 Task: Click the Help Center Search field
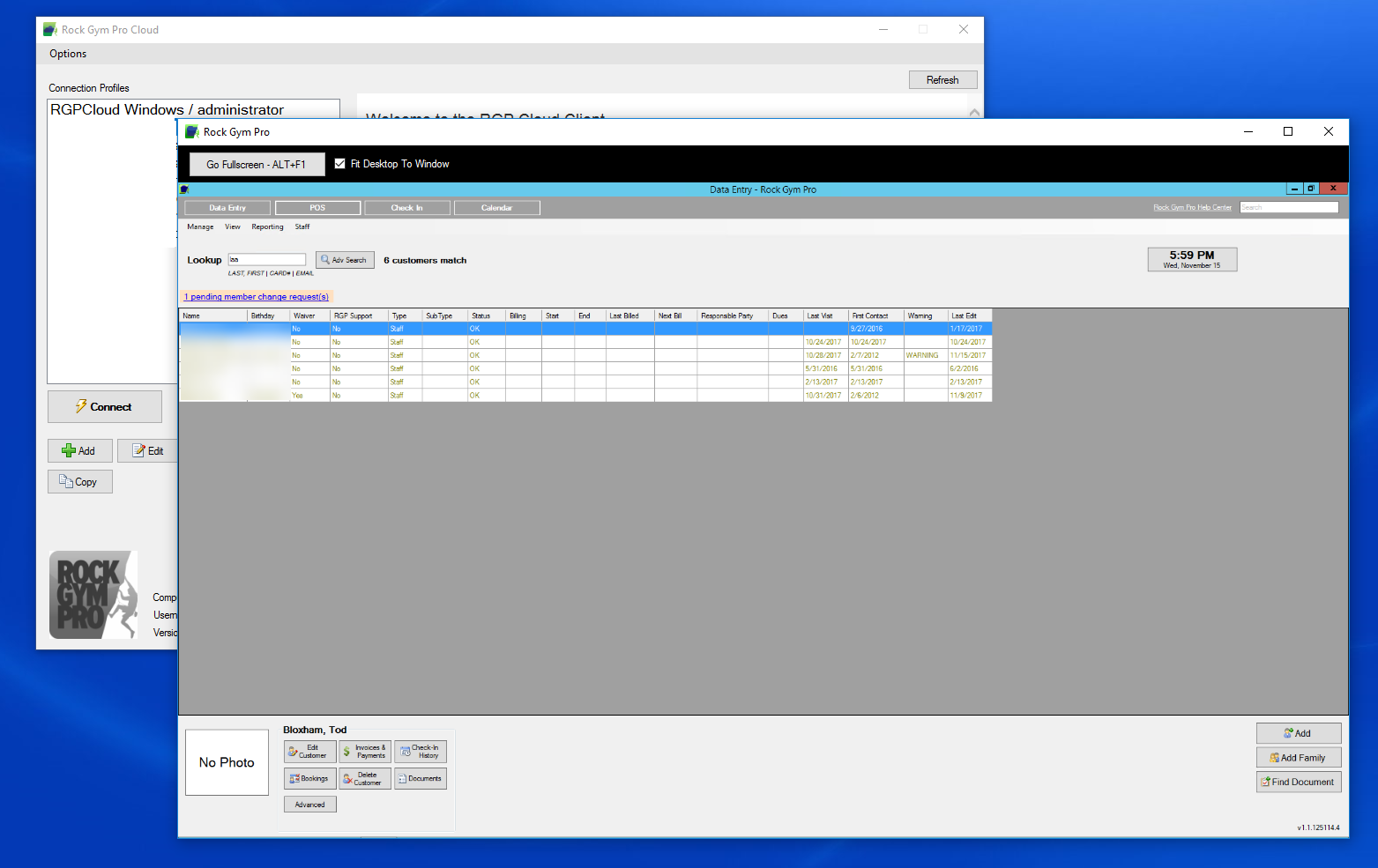click(x=1289, y=208)
